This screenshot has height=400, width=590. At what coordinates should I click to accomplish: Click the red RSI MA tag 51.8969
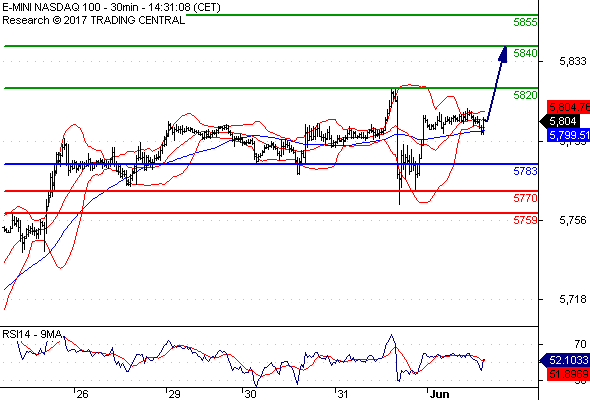[x=569, y=374]
